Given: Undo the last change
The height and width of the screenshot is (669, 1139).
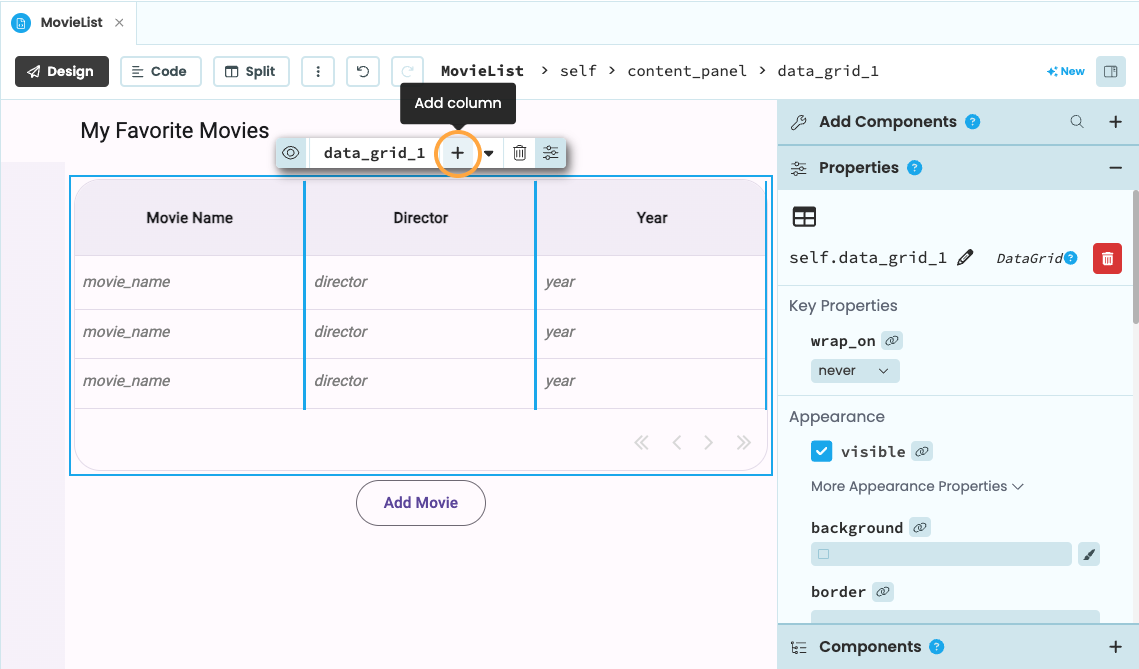Looking at the screenshot, I should (362, 70).
